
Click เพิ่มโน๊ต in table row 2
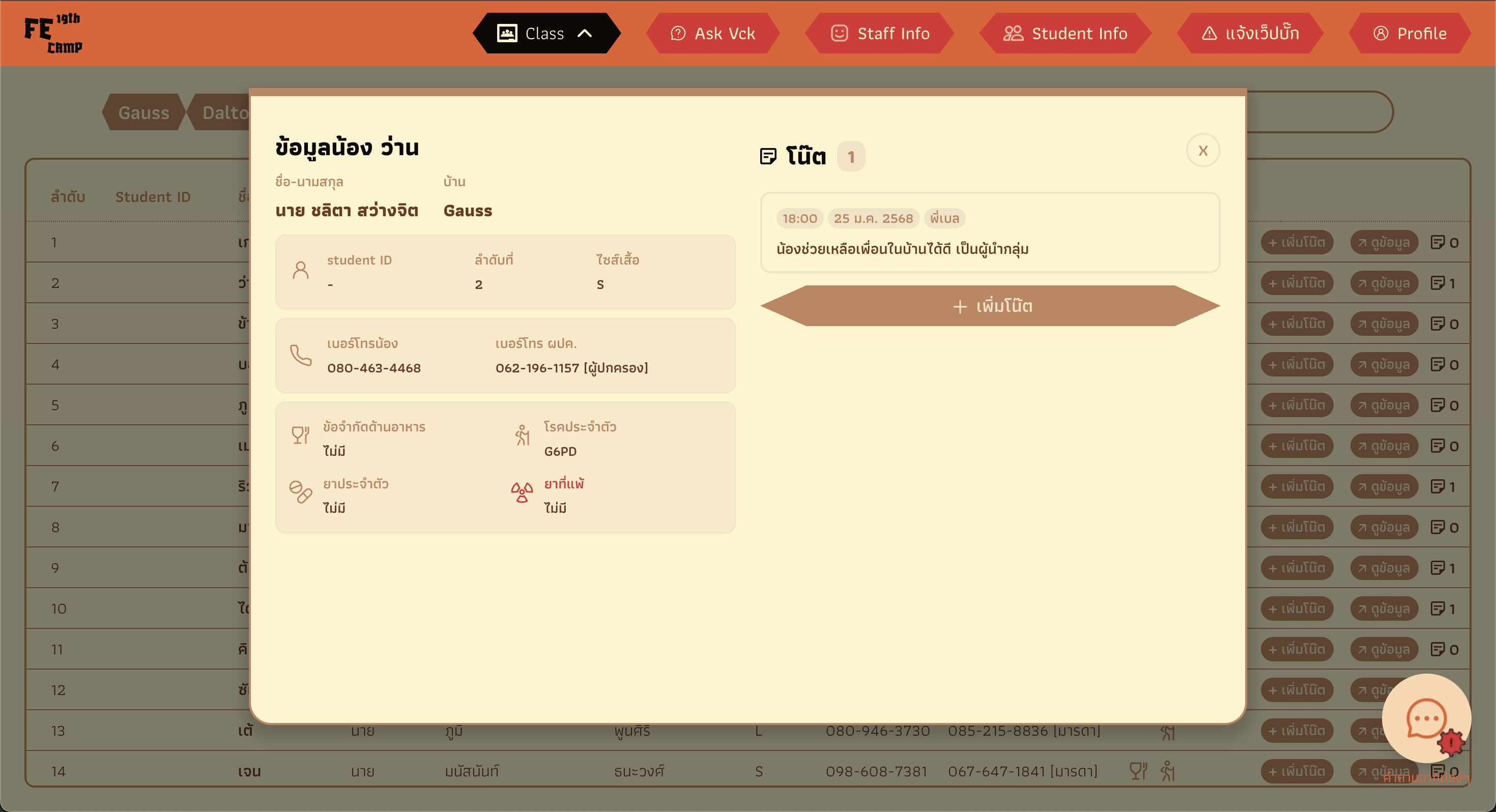pyautogui.click(x=1297, y=283)
